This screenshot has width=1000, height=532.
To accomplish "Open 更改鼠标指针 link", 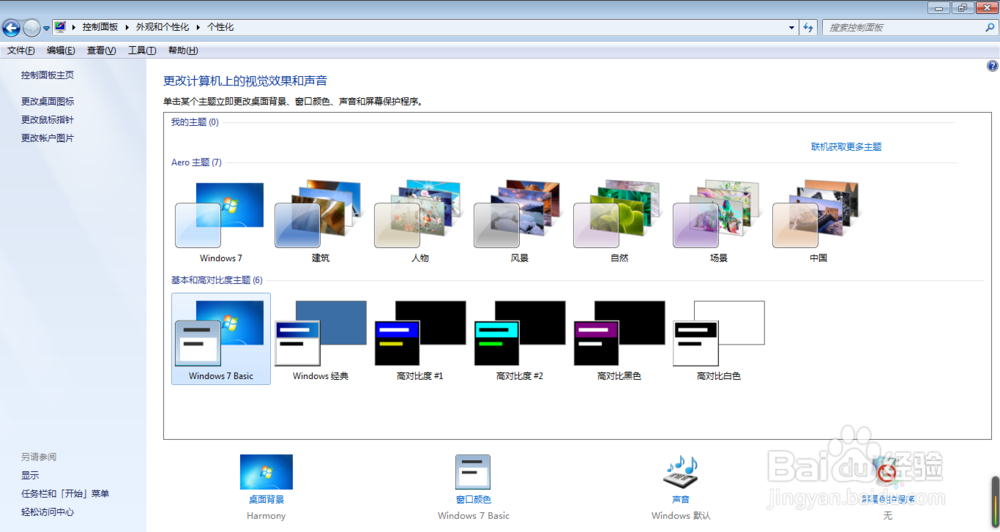I will coord(47,120).
